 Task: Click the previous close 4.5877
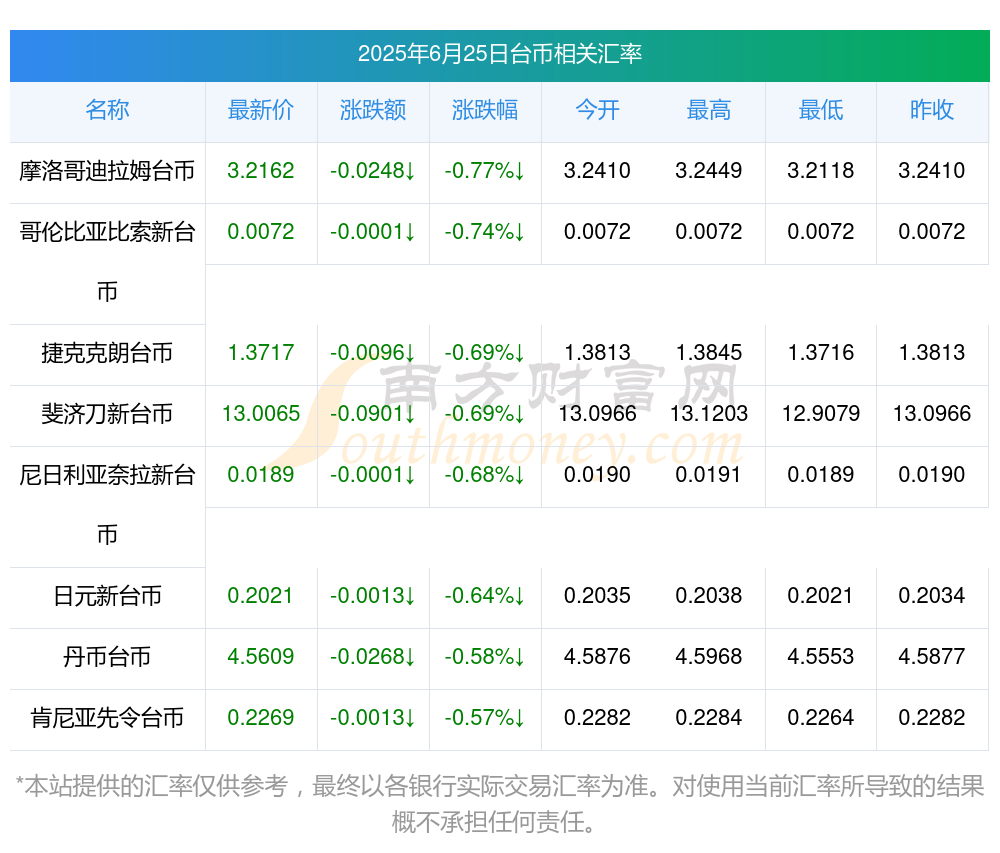[932, 657]
